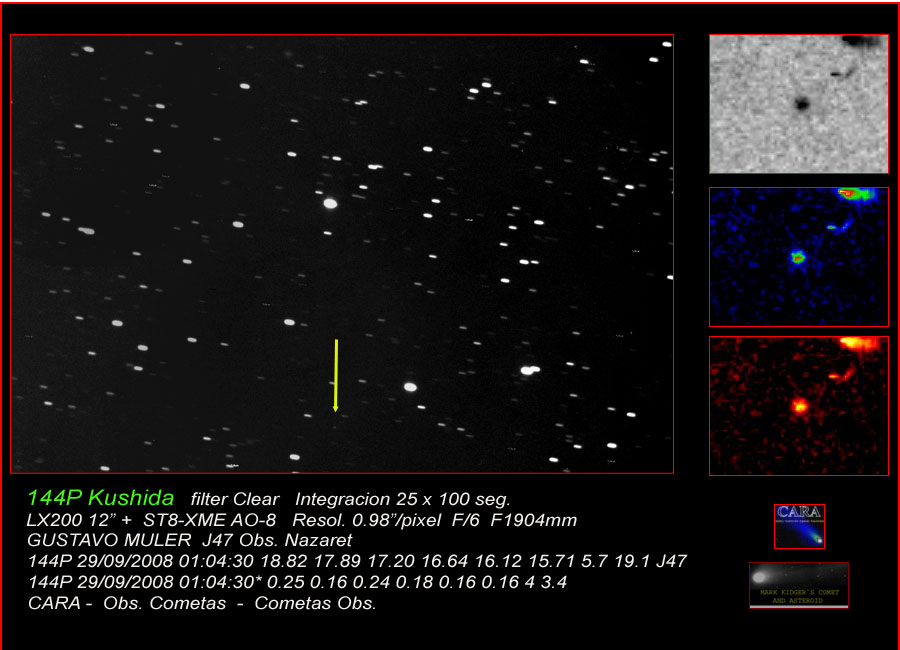Click the 'filter Clear' text
The height and width of the screenshot is (650, 900).
click(235, 499)
